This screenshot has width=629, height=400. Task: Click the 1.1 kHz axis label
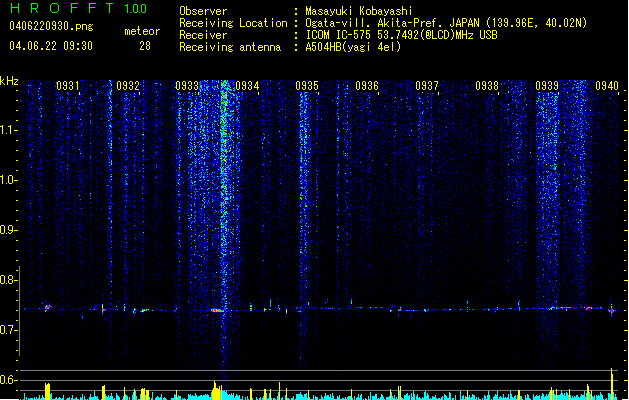point(9,130)
